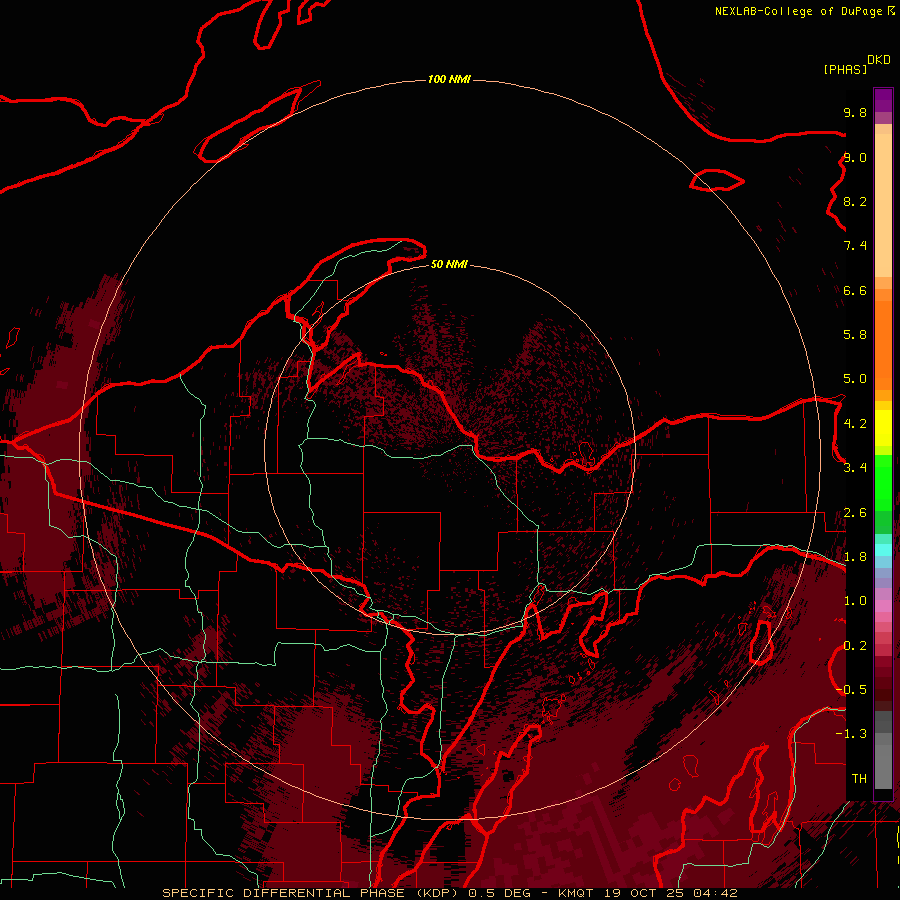
Task: Click the 4.2 legend value
Action: (855, 424)
